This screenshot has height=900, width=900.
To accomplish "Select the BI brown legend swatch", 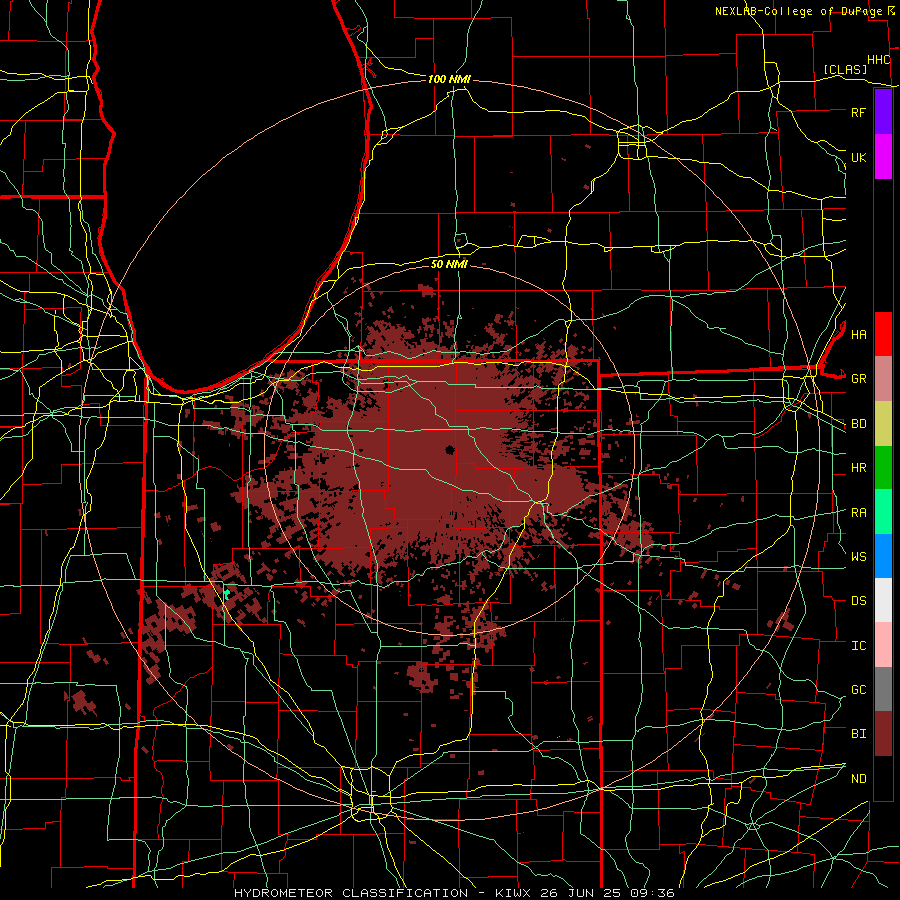I will pyautogui.click(x=883, y=734).
